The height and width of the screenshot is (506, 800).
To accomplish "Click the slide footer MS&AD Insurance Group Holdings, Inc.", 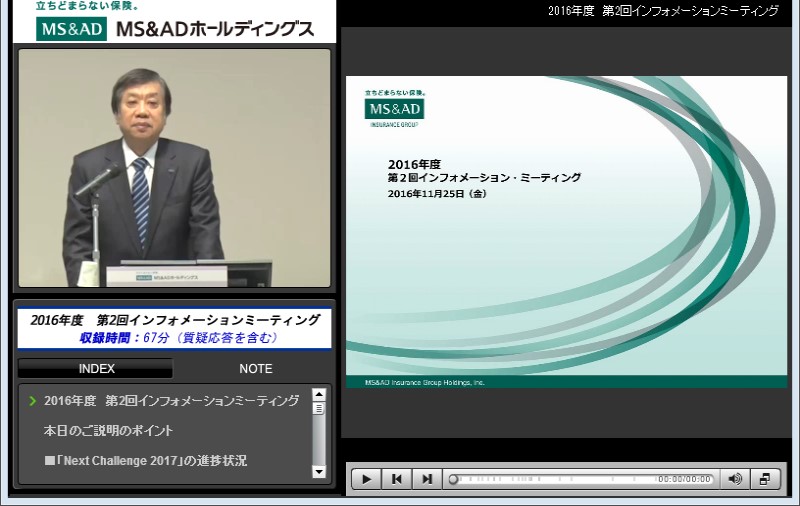I will pos(424,383).
